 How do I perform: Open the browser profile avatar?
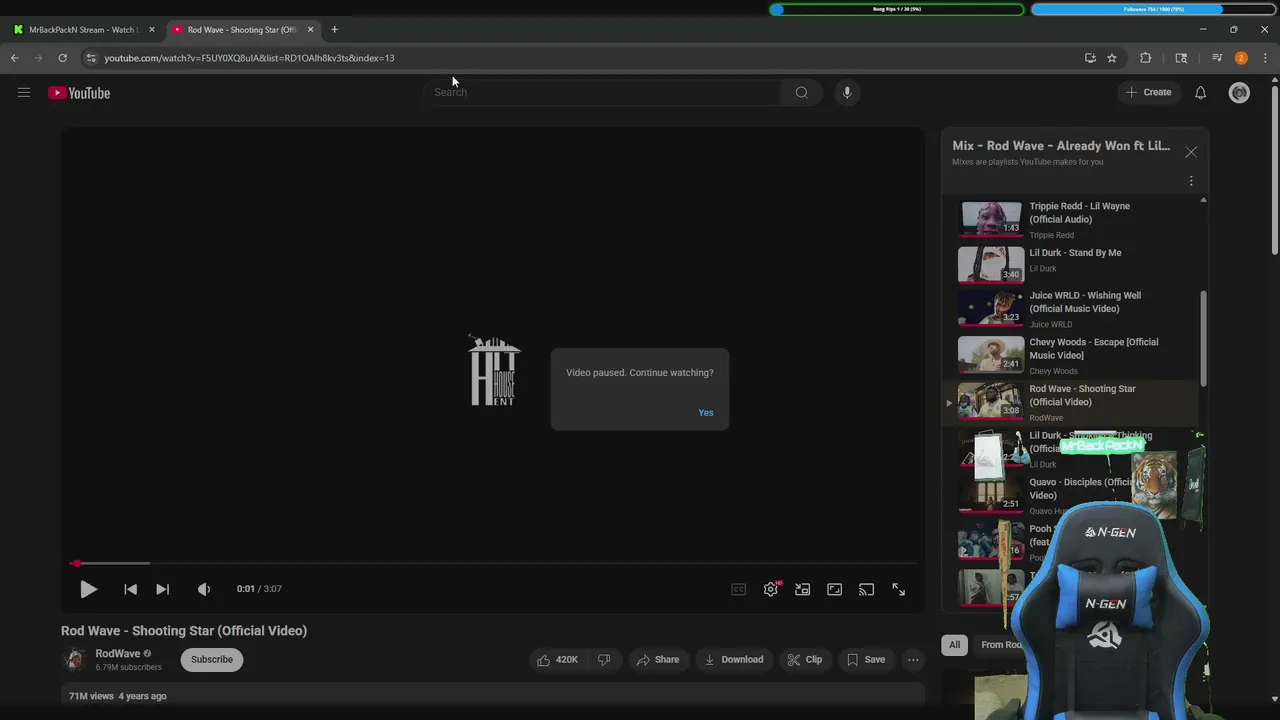click(x=1241, y=58)
